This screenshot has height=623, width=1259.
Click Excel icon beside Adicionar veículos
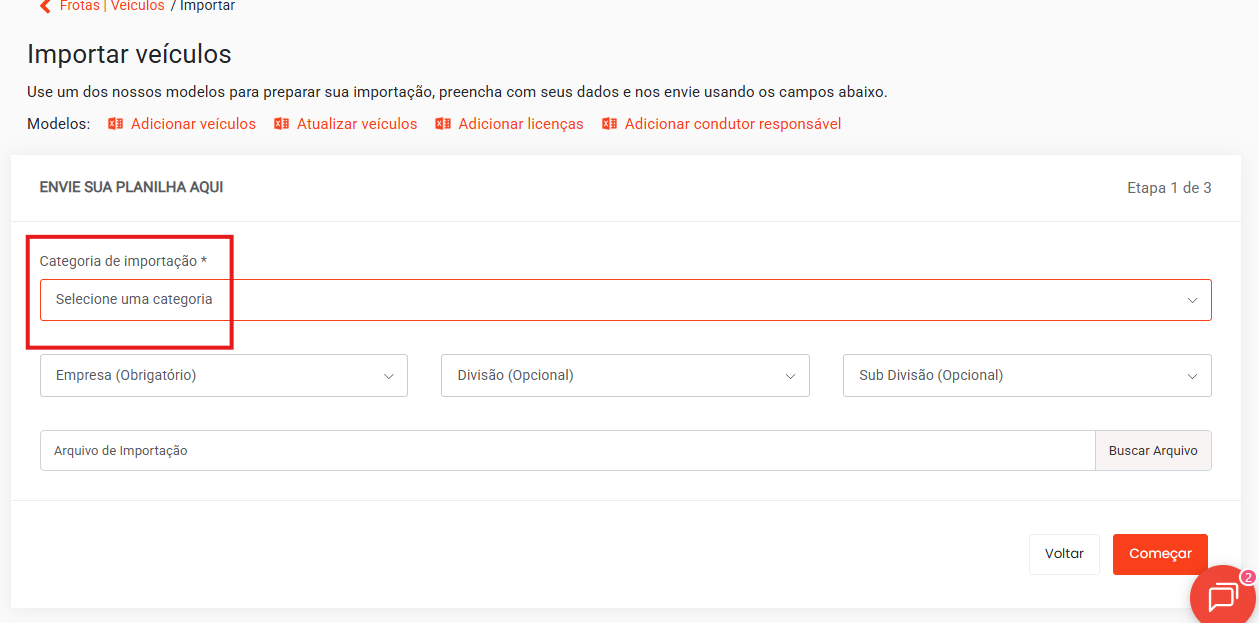[115, 124]
